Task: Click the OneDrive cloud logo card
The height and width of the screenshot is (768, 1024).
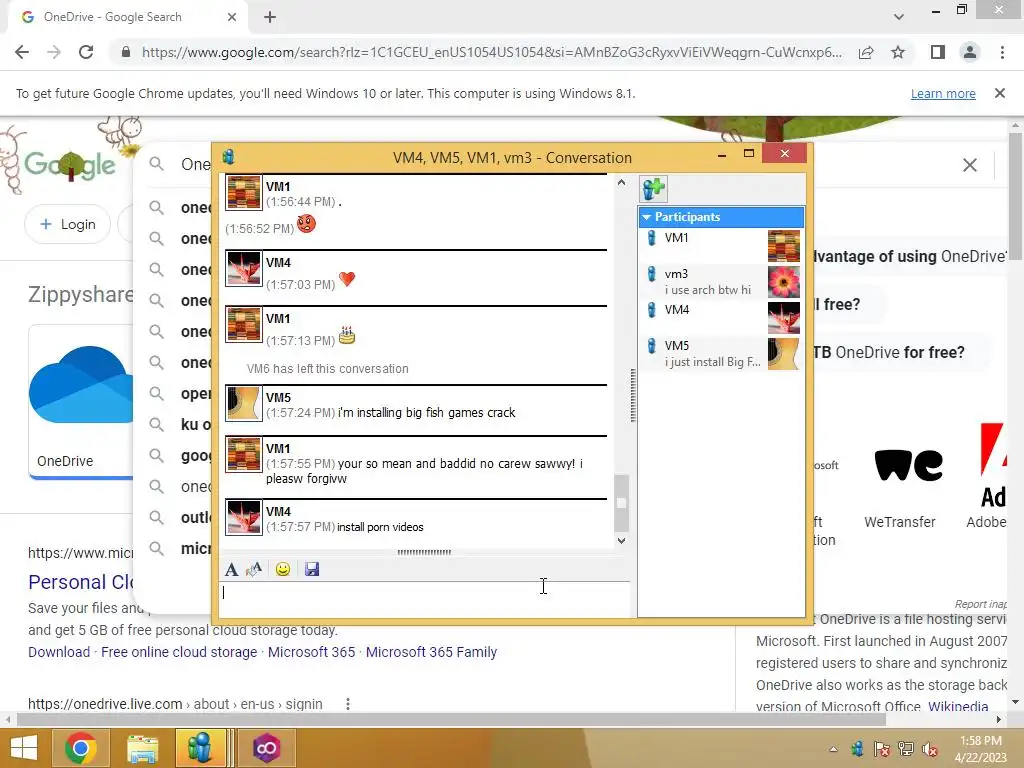Action: pos(81,402)
